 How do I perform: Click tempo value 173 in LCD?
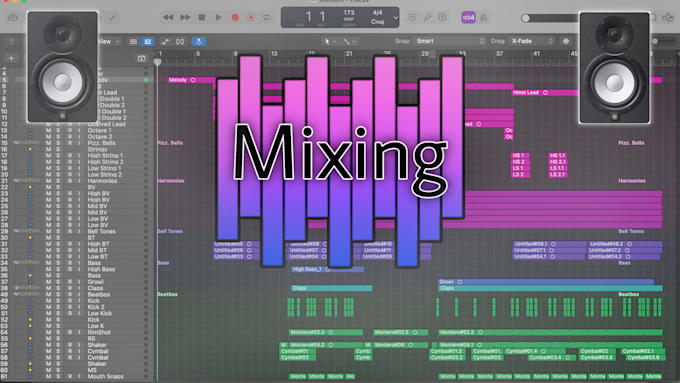click(349, 13)
